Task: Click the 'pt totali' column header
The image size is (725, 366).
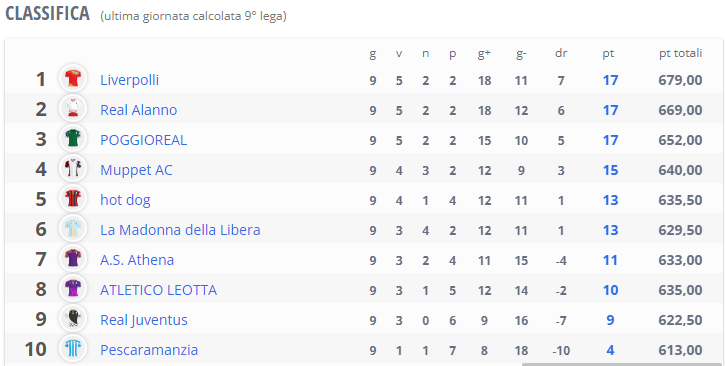Action: (x=680, y=54)
